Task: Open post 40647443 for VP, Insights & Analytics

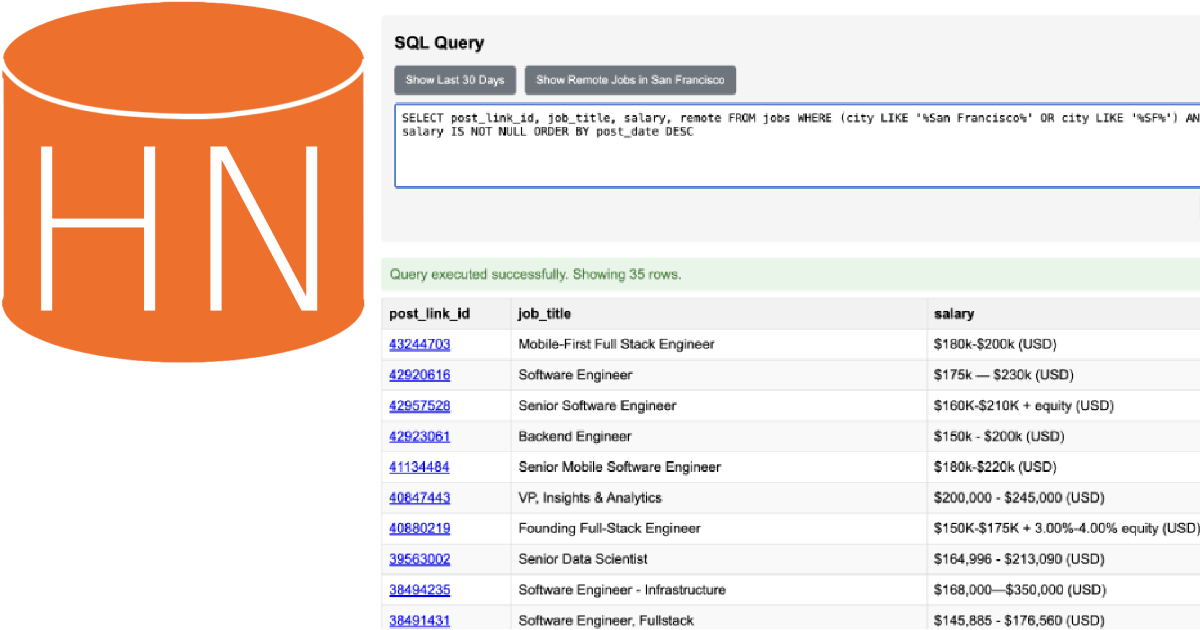Action: pyautogui.click(x=419, y=497)
